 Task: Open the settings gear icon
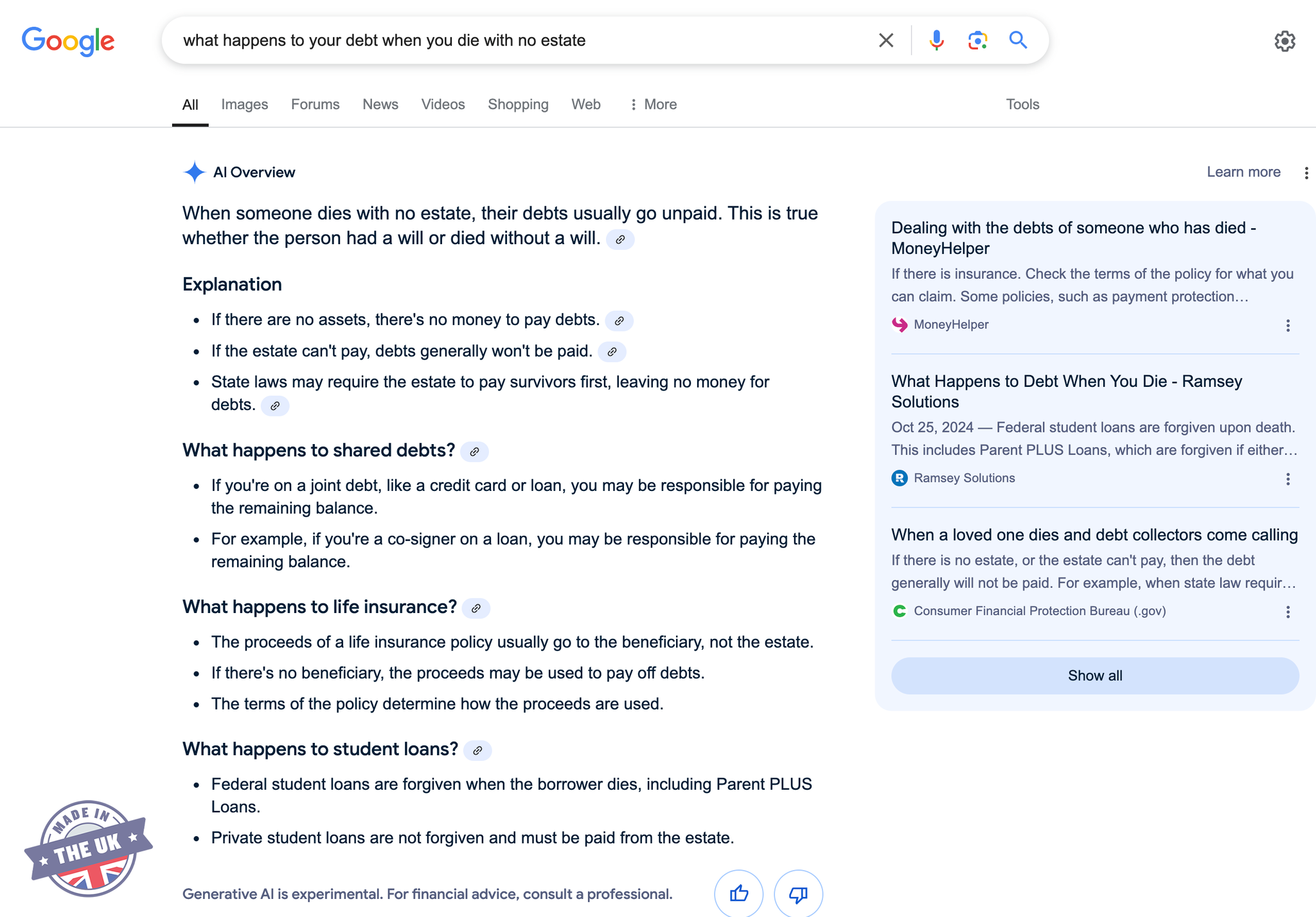click(1285, 41)
